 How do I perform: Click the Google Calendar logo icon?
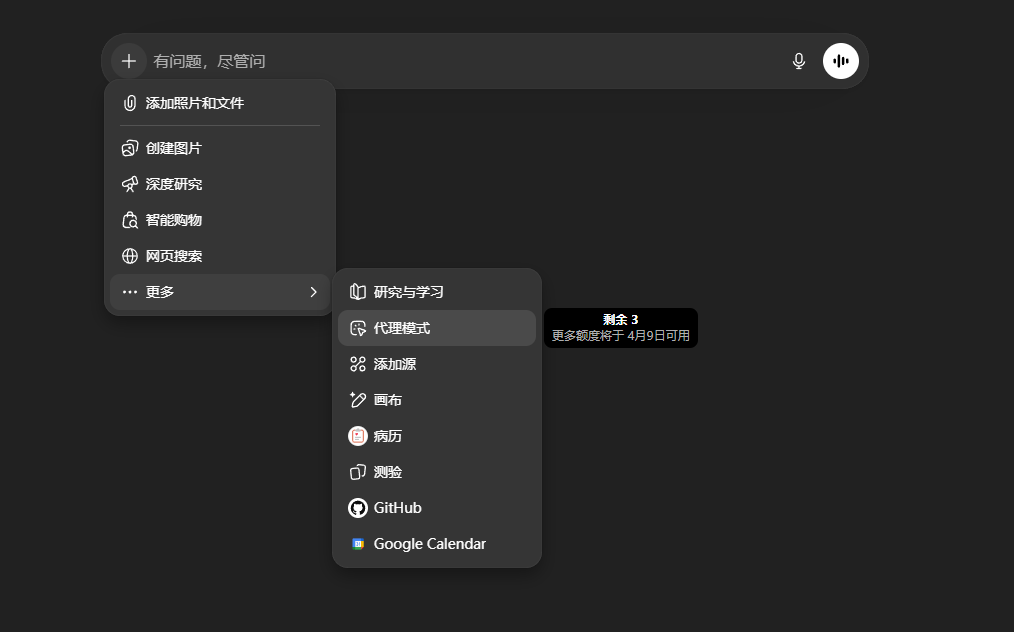tap(358, 544)
